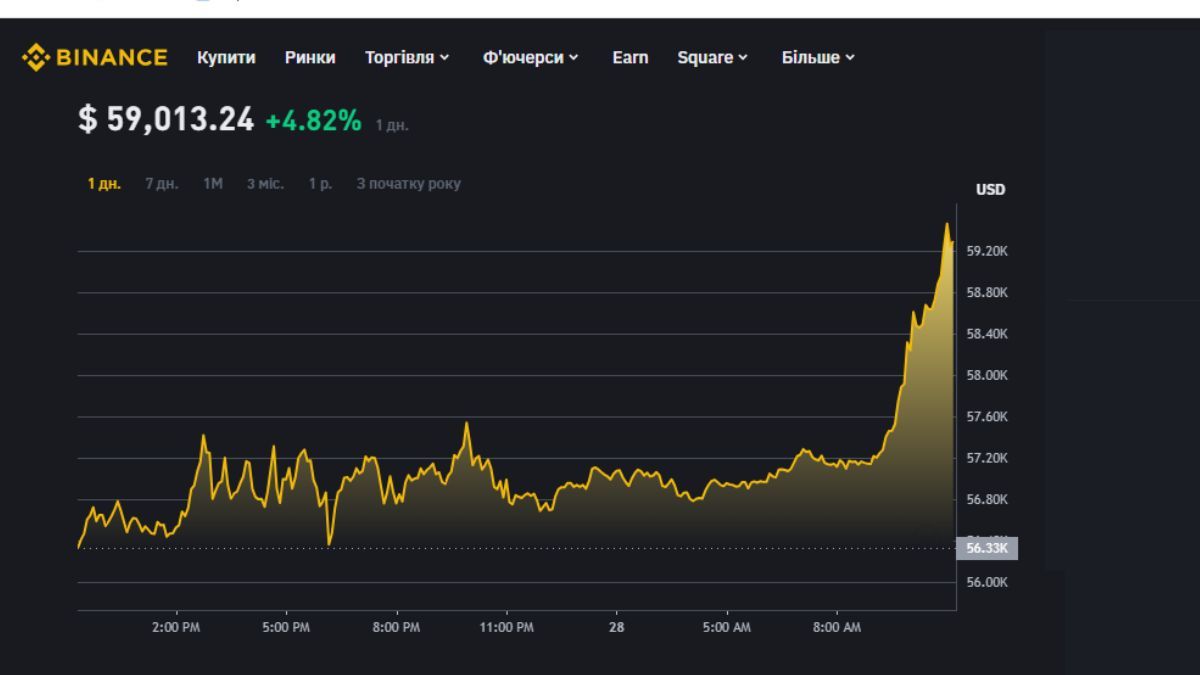The height and width of the screenshot is (675, 1200).
Task: Select the active 1 дн. time filter
Action: tap(105, 184)
